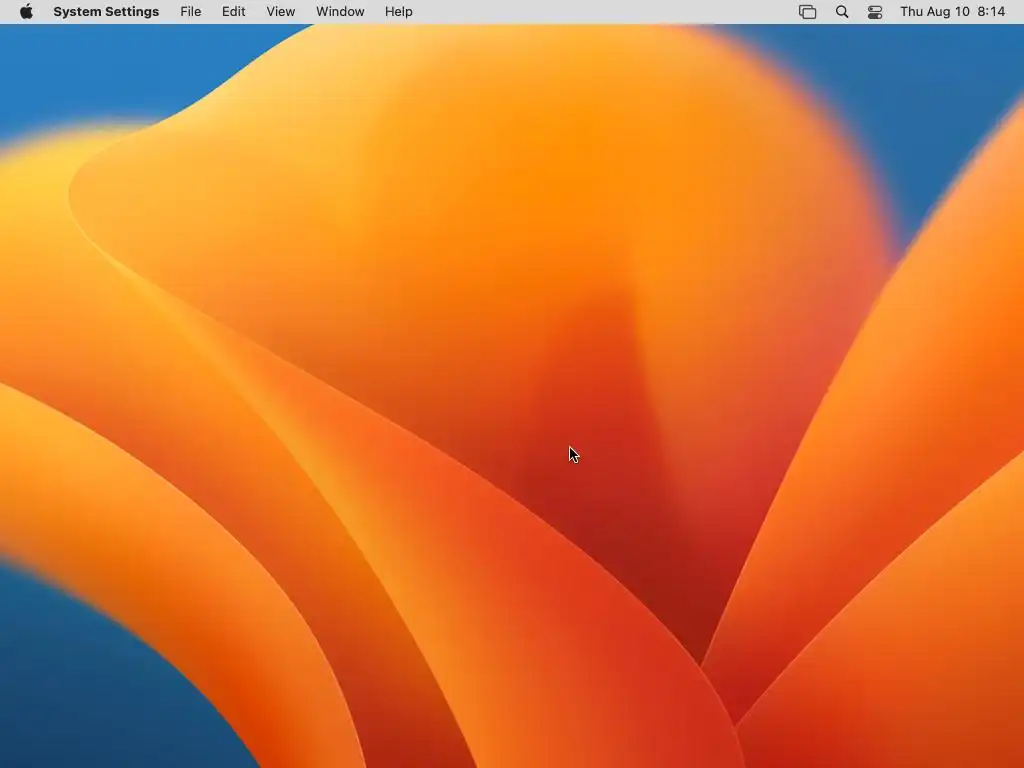Open Control Center icon
Screen dimensions: 1024x768
875,12
